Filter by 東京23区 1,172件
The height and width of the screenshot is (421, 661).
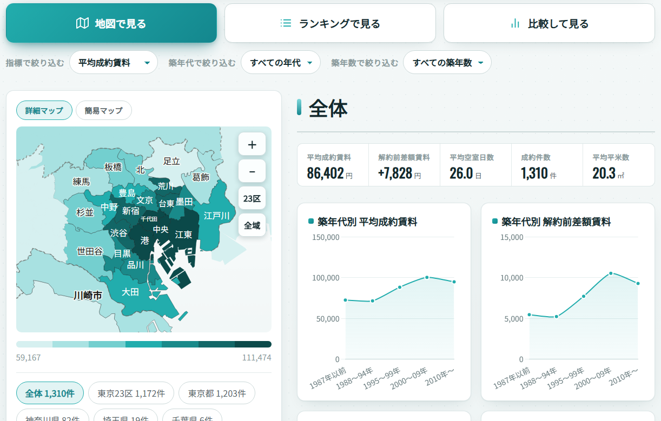[131, 393]
